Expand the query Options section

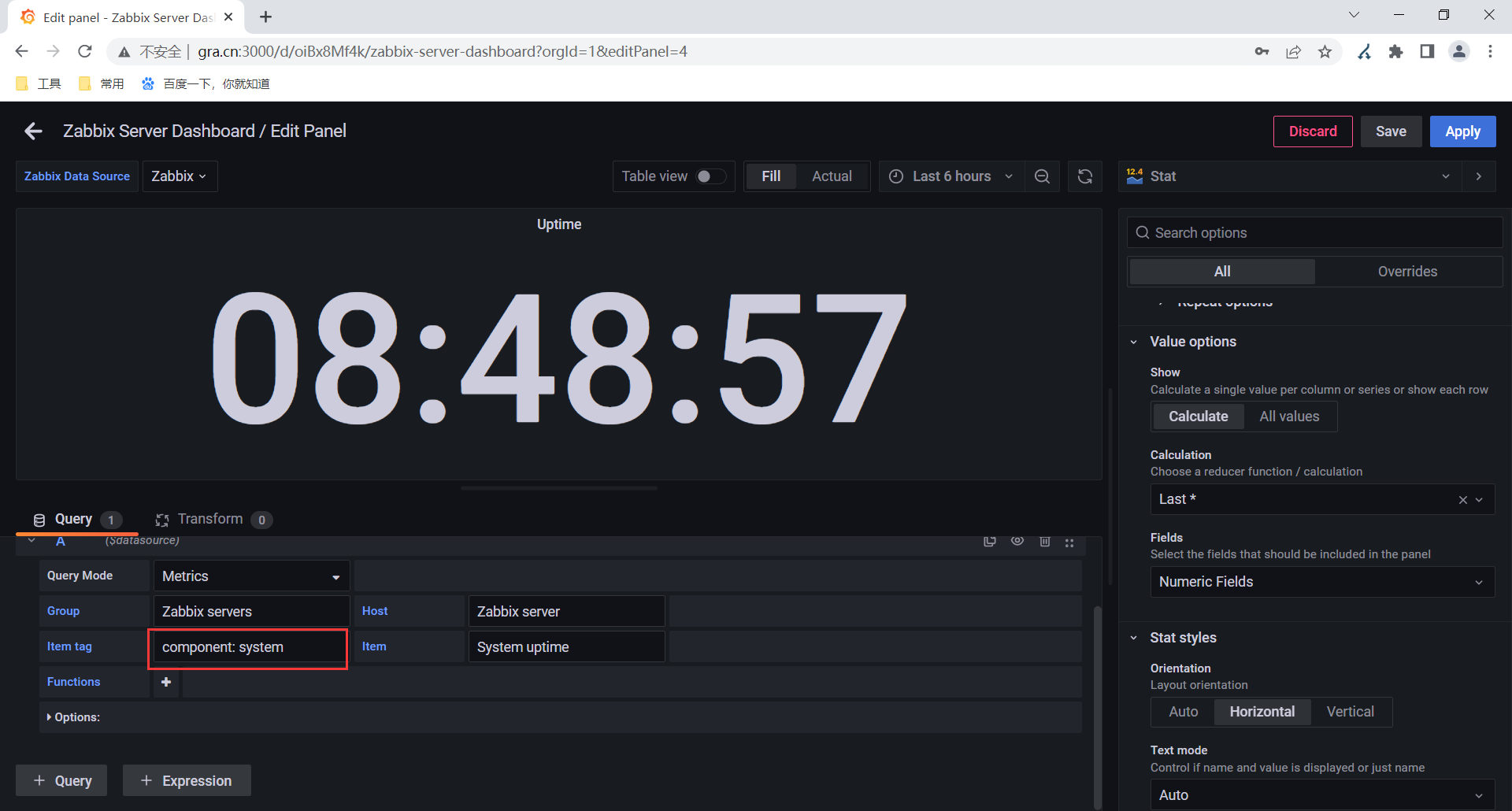pos(73,717)
